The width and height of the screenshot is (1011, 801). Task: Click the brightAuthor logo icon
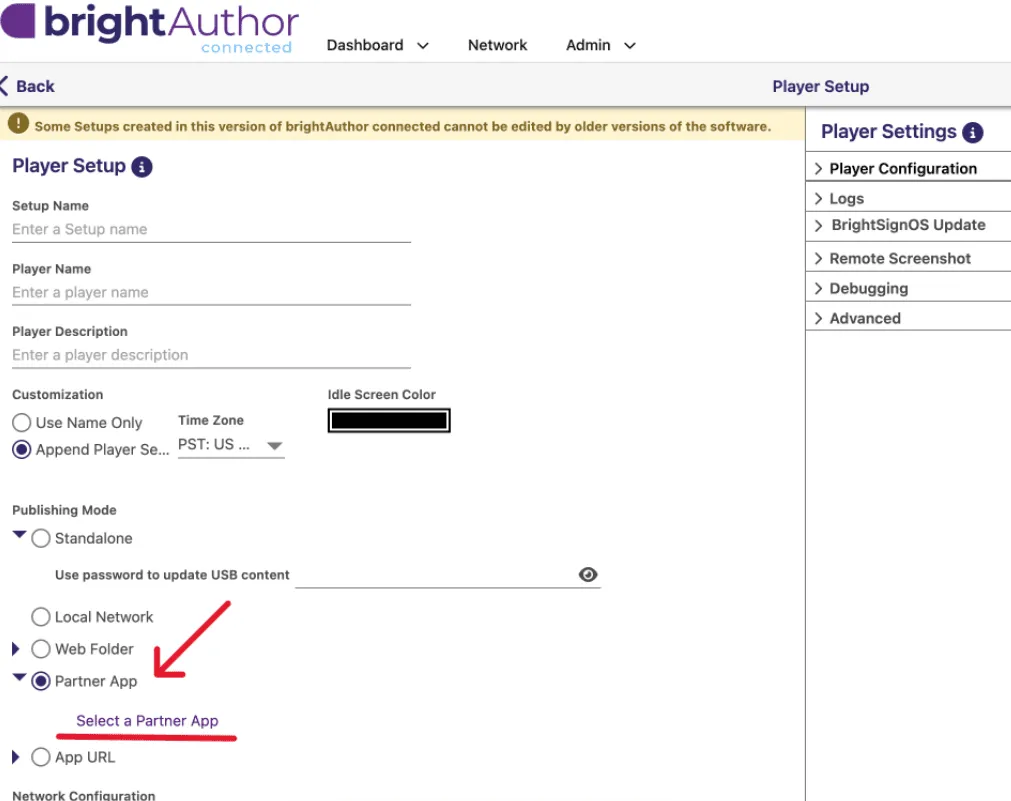click(15, 22)
